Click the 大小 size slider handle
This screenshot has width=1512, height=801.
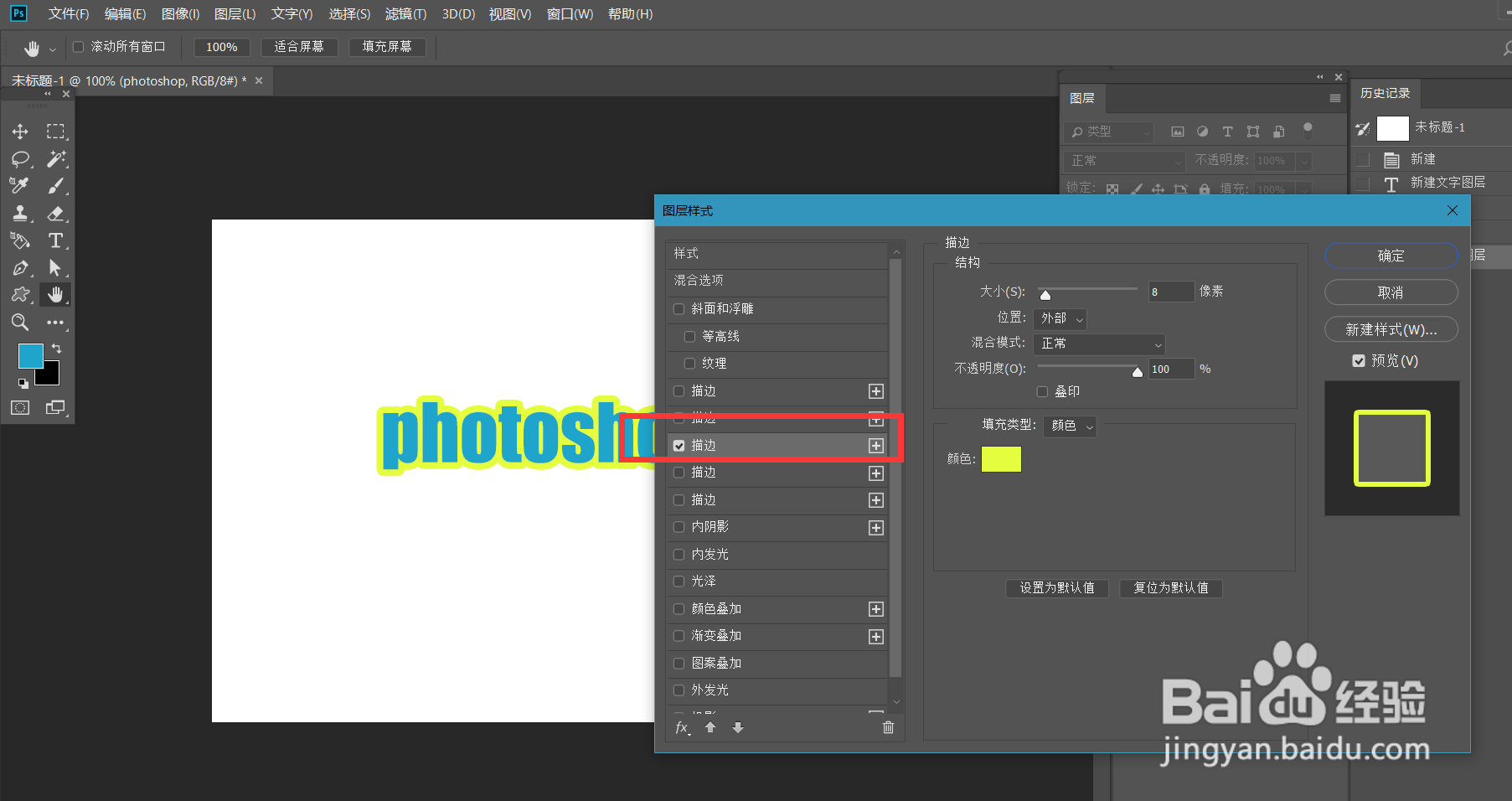click(x=1045, y=294)
